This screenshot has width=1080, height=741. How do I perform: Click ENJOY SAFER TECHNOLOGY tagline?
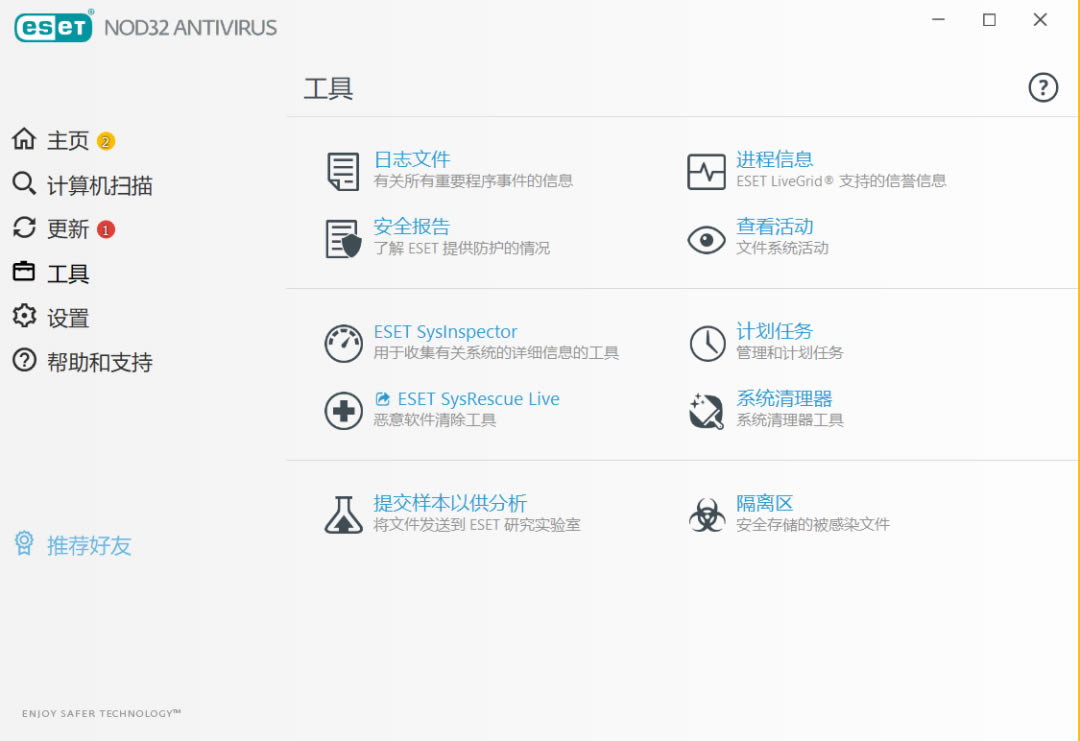click(x=101, y=713)
